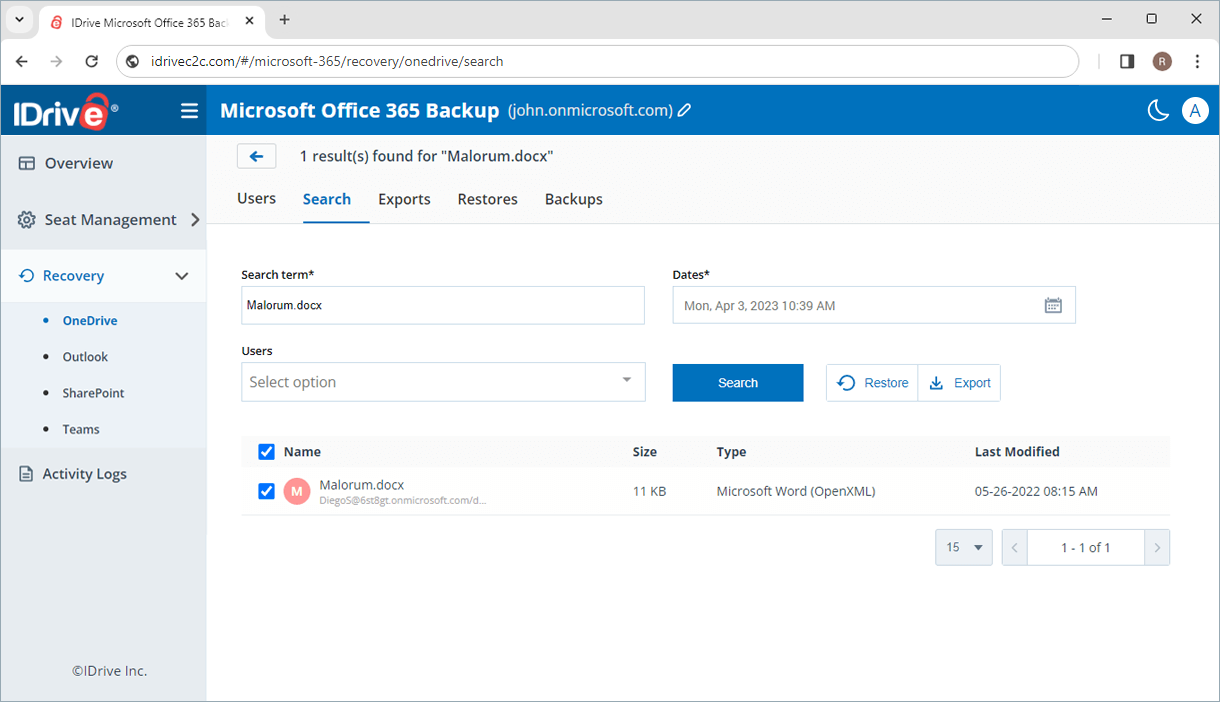
Task: Uncheck the Malorum.docx row checkbox
Action: click(x=266, y=491)
